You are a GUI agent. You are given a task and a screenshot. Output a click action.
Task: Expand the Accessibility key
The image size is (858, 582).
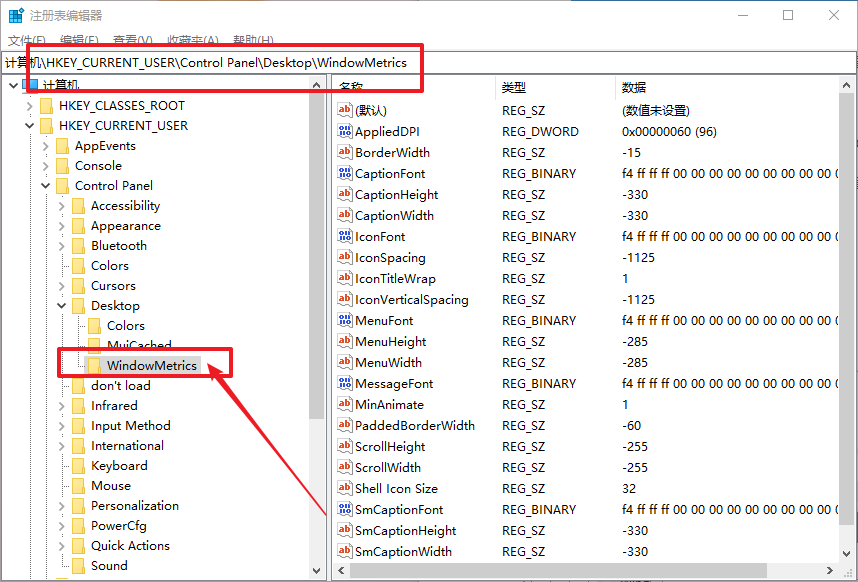[x=62, y=206]
